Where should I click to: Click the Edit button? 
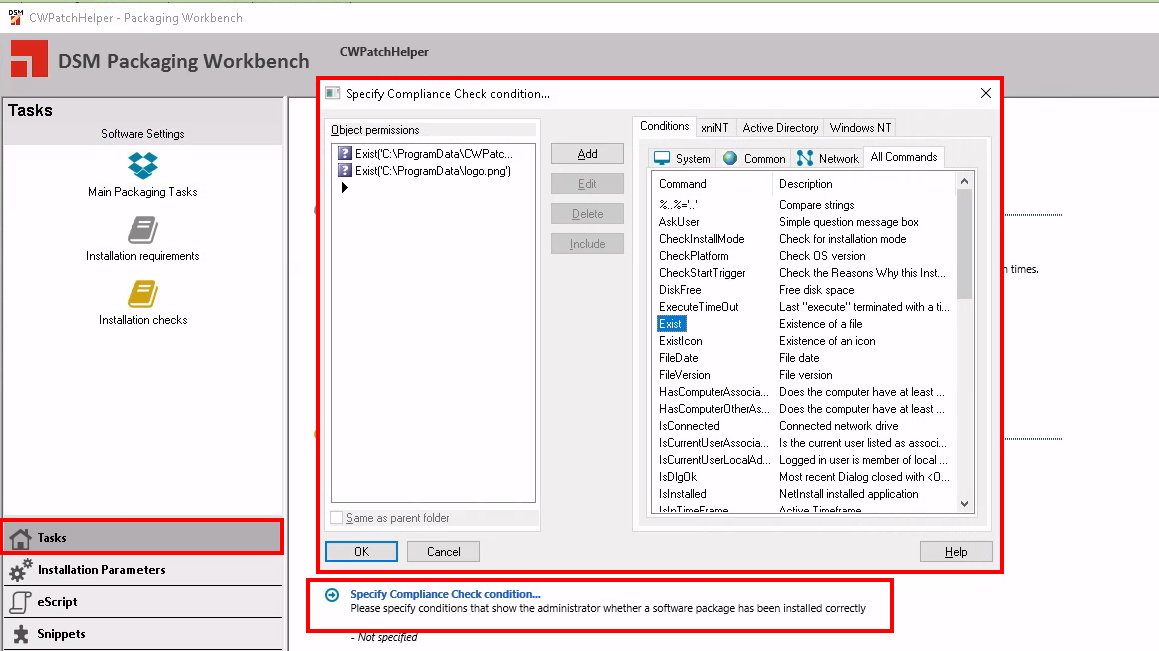[x=588, y=184]
